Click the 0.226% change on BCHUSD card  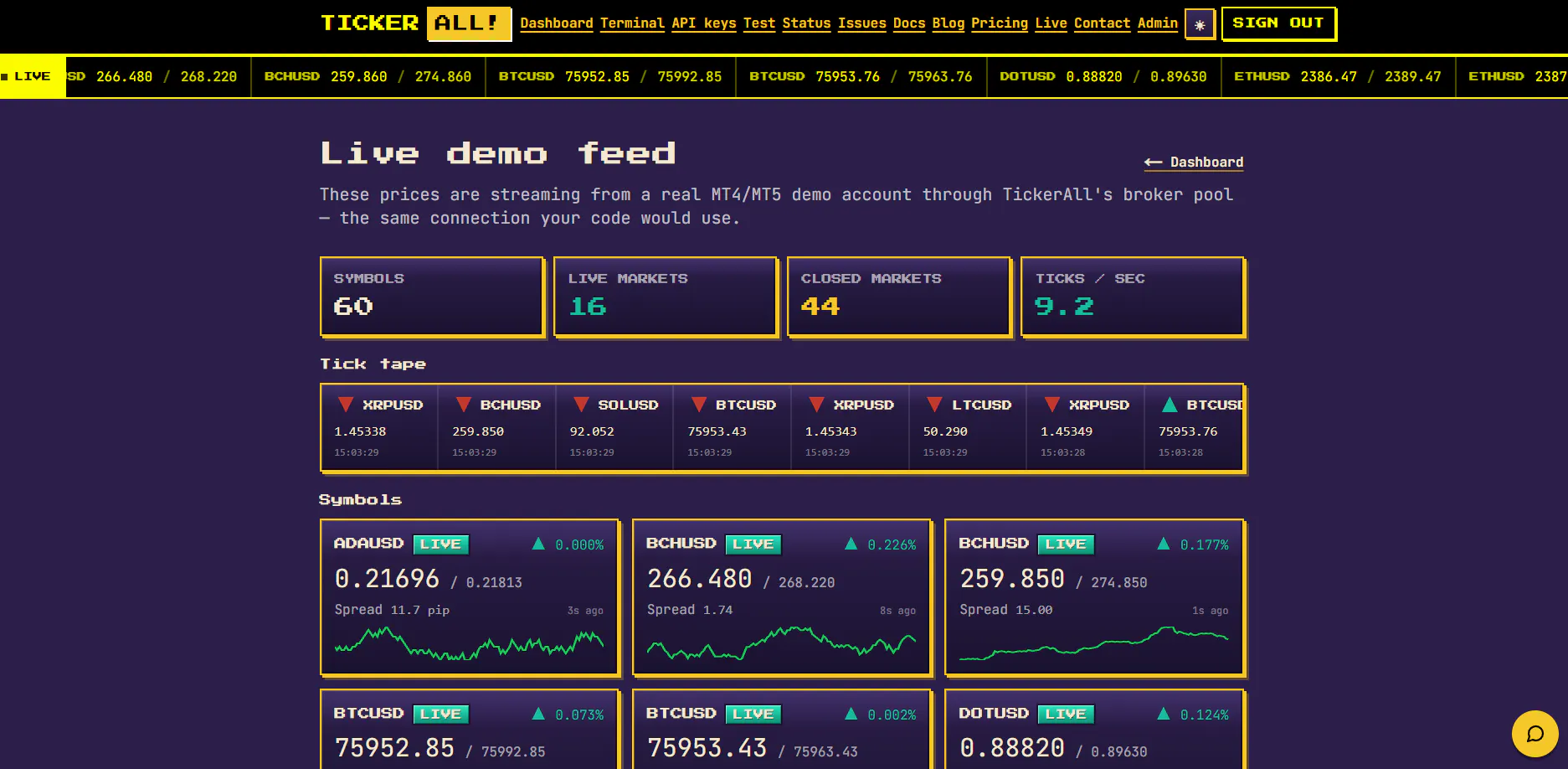coord(892,545)
